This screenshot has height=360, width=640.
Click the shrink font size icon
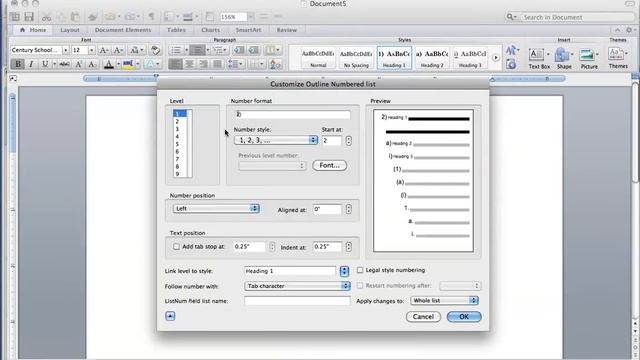(118, 50)
